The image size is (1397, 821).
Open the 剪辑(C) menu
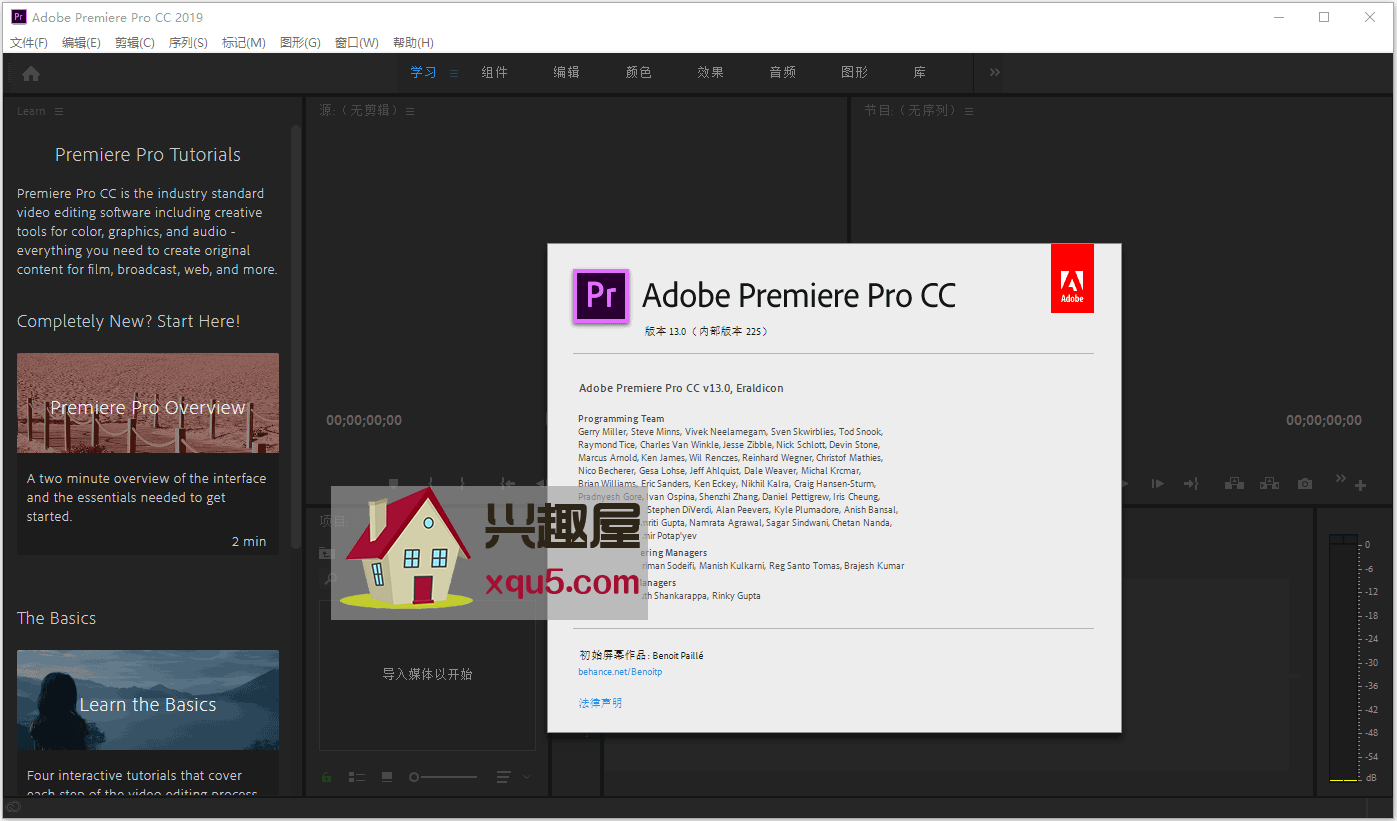click(135, 42)
